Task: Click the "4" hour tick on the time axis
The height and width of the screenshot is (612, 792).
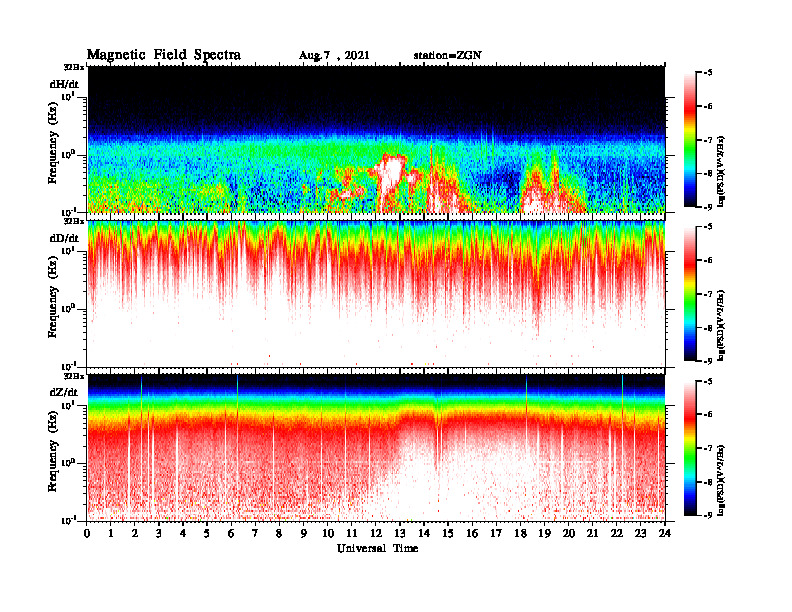Action: [183, 534]
